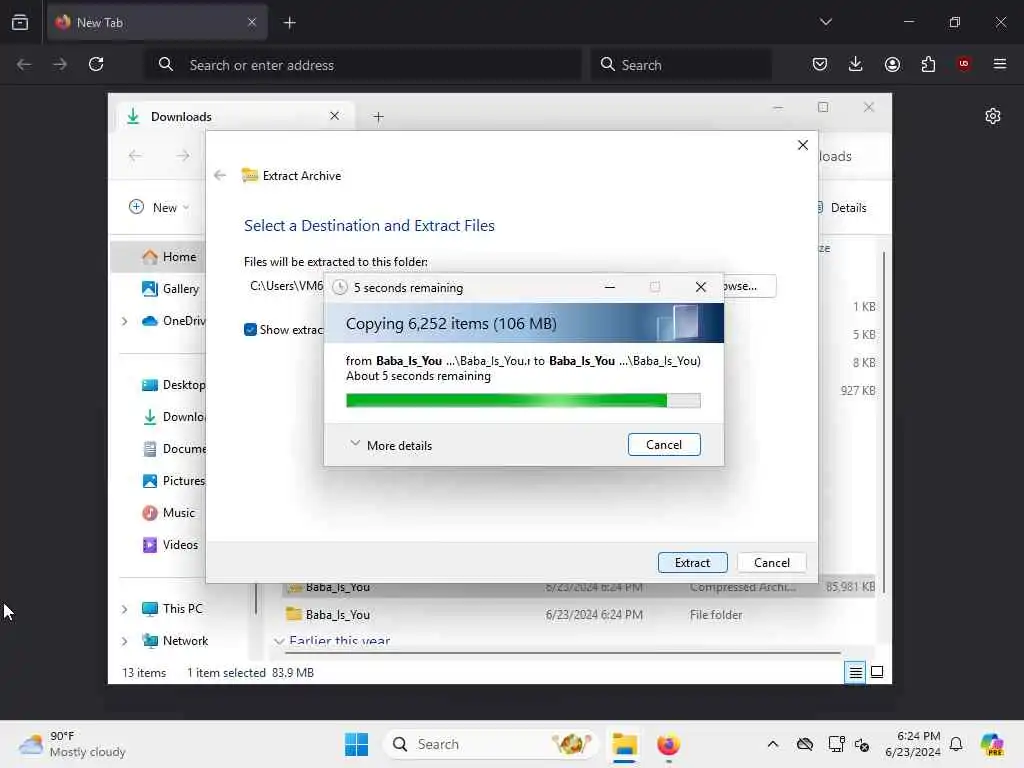Open the New dropdown in File Explorer
Screen dimensions: 1024x768
click(159, 207)
